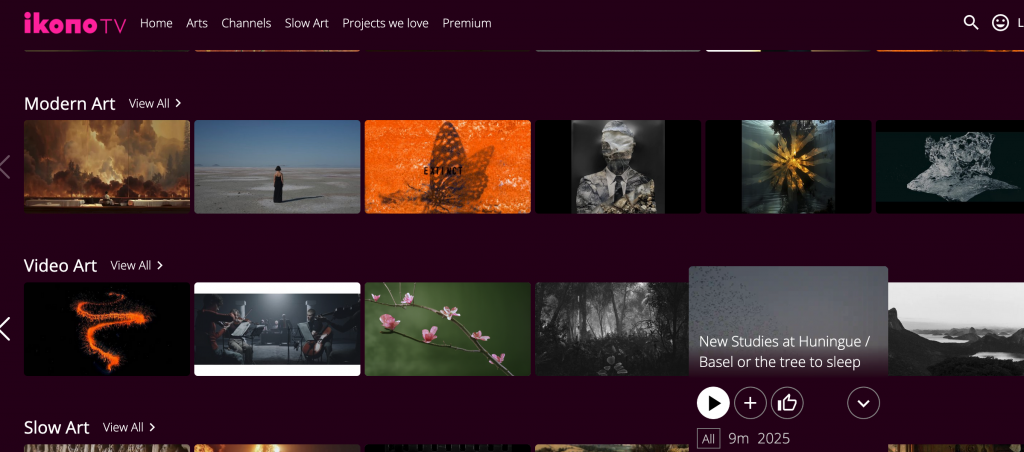Viewport: 1024px width, 452px height.
Task: Open the pink cherry blossom video thumbnail
Action: pos(447,329)
